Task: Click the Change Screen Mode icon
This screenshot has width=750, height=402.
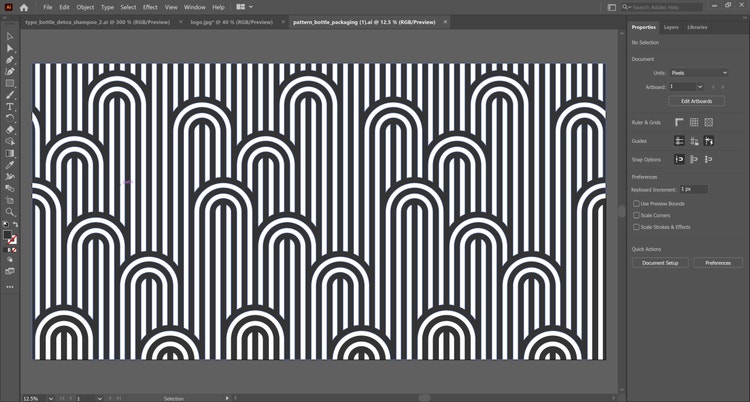Action: click(x=10, y=271)
